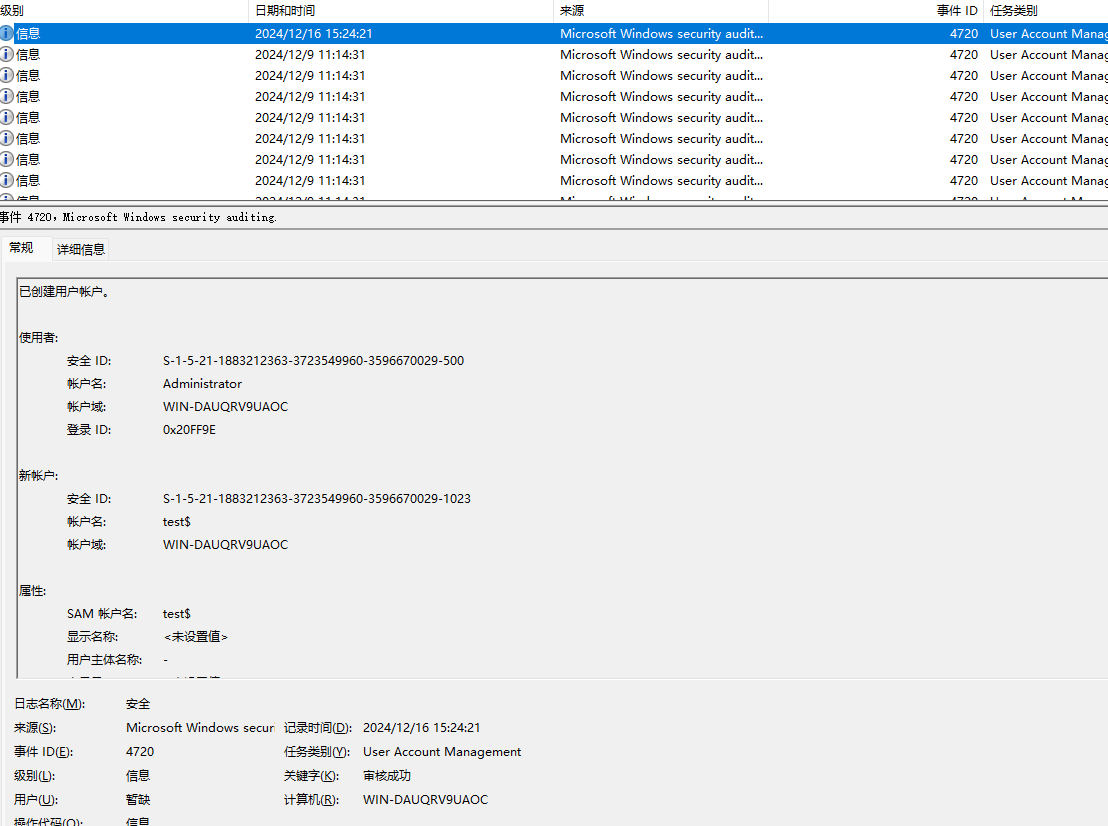
Task: Click the info icon of the 15:24:21 event row
Action: pyautogui.click(x=6, y=33)
